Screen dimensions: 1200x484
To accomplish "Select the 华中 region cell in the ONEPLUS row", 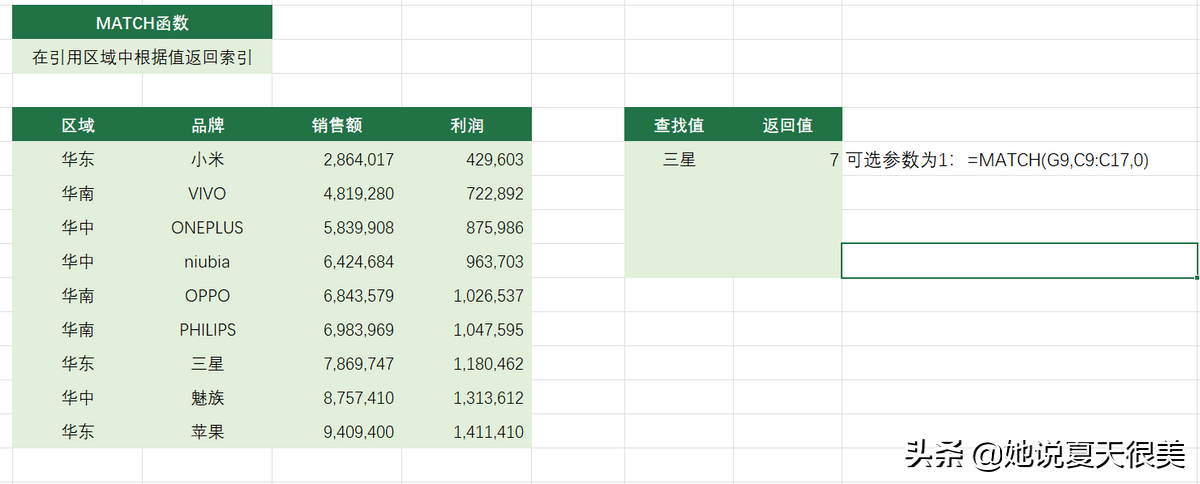I will 78,227.
